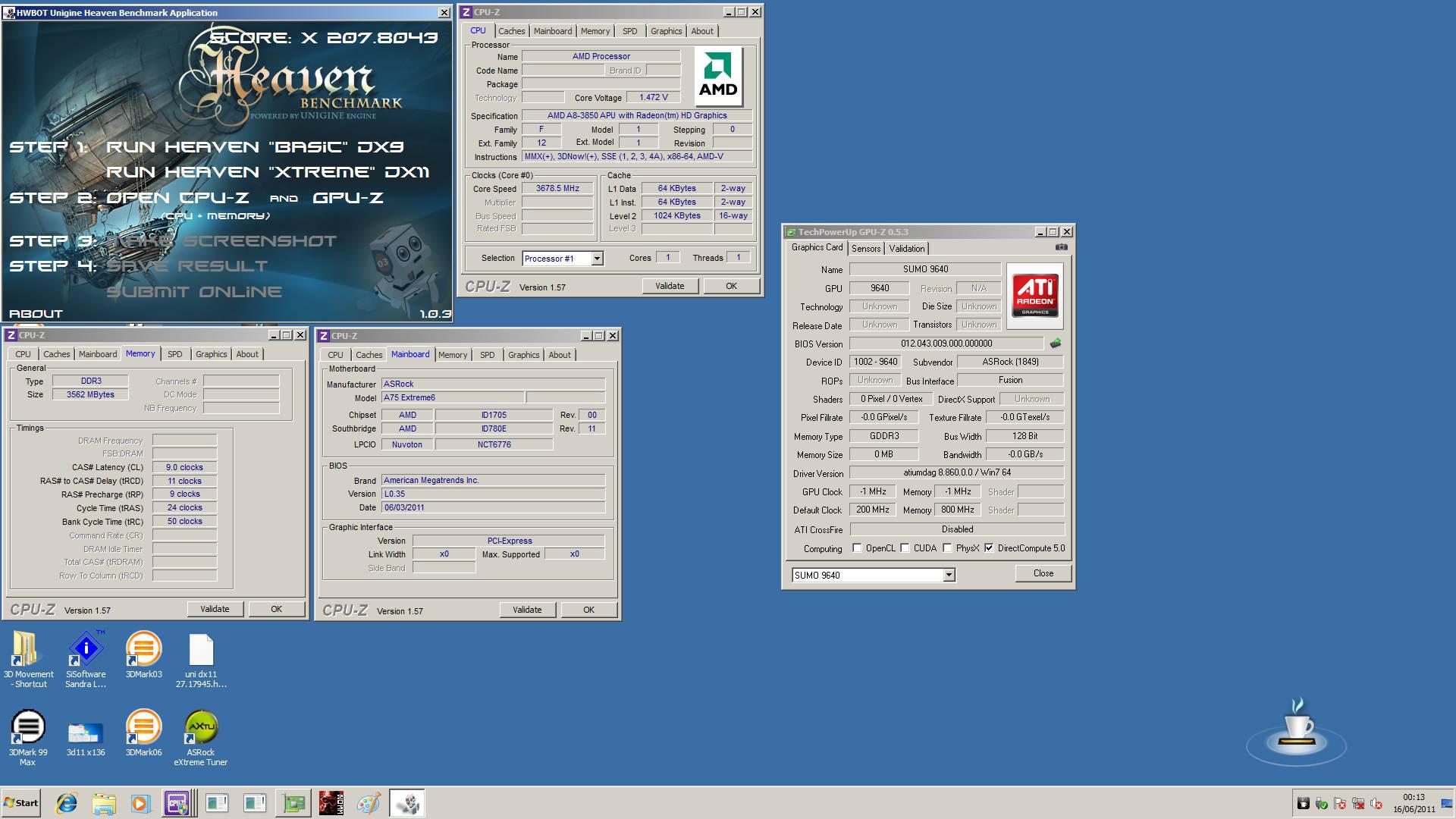The width and height of the screenshot is (1456, 819).
Task: Open CPU tab in CPU-Z Memory window
Action: 23,354
